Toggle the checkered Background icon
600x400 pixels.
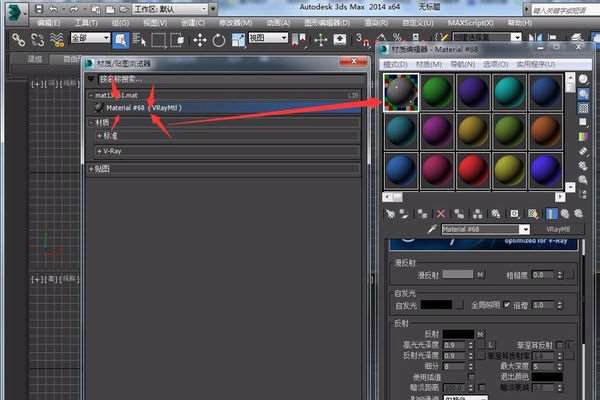pos(583,108)
